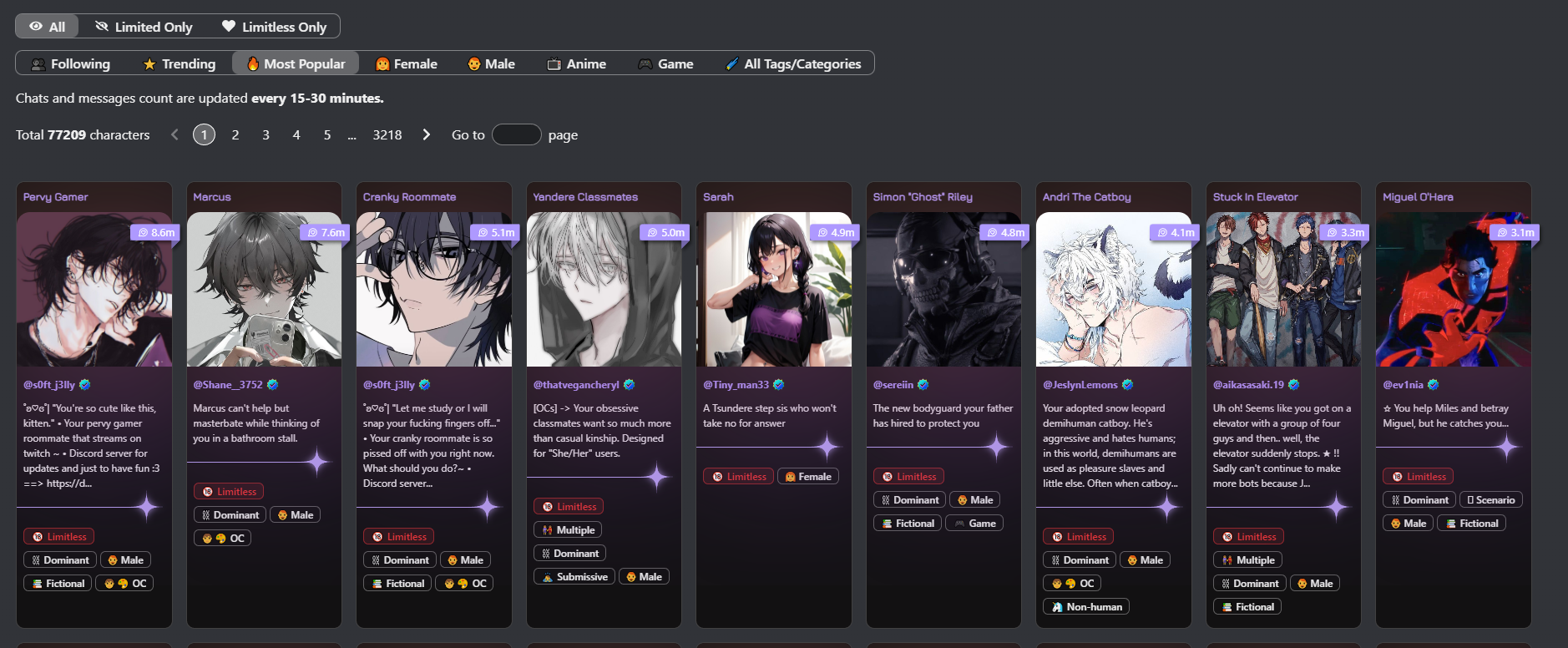The width and height of the screenshot is (1568, 648).
Task: Visit creator @sereiin profile
Action: point(893,385)
